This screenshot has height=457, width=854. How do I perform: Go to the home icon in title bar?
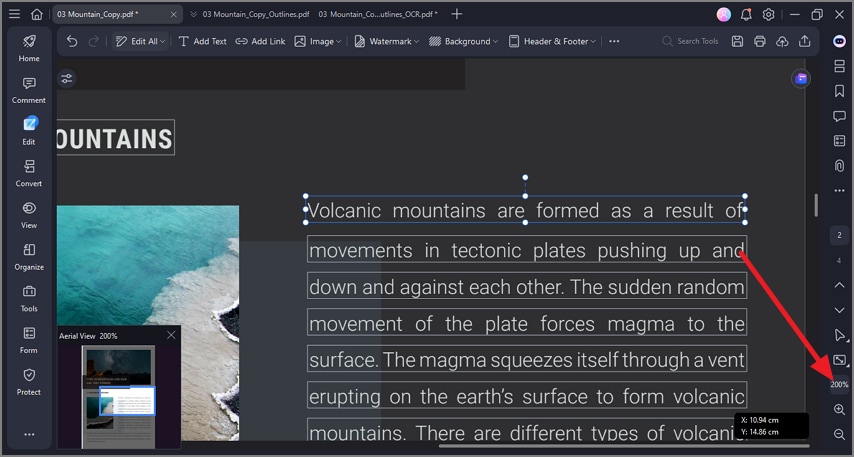pyautogui.click(x=36, y=14)
